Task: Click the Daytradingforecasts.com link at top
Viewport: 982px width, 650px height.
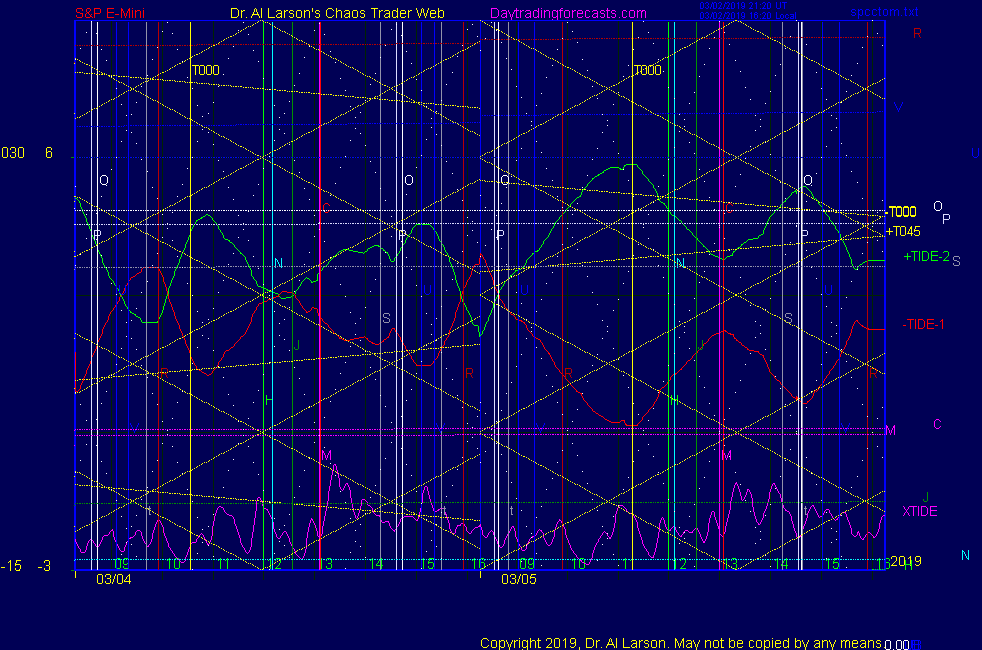Action: (568, 14)
